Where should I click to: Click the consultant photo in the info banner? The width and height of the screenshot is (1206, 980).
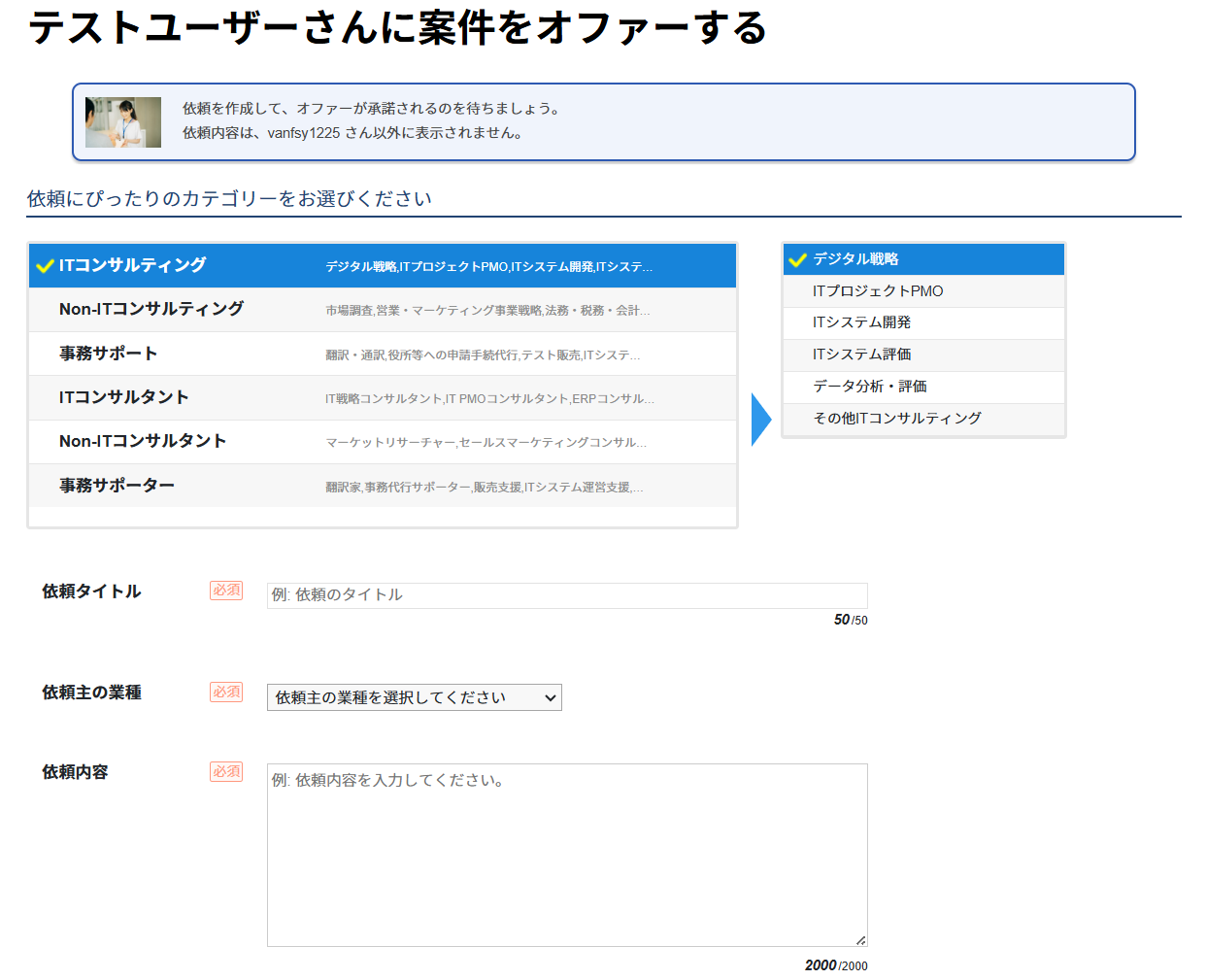point(123,122)
